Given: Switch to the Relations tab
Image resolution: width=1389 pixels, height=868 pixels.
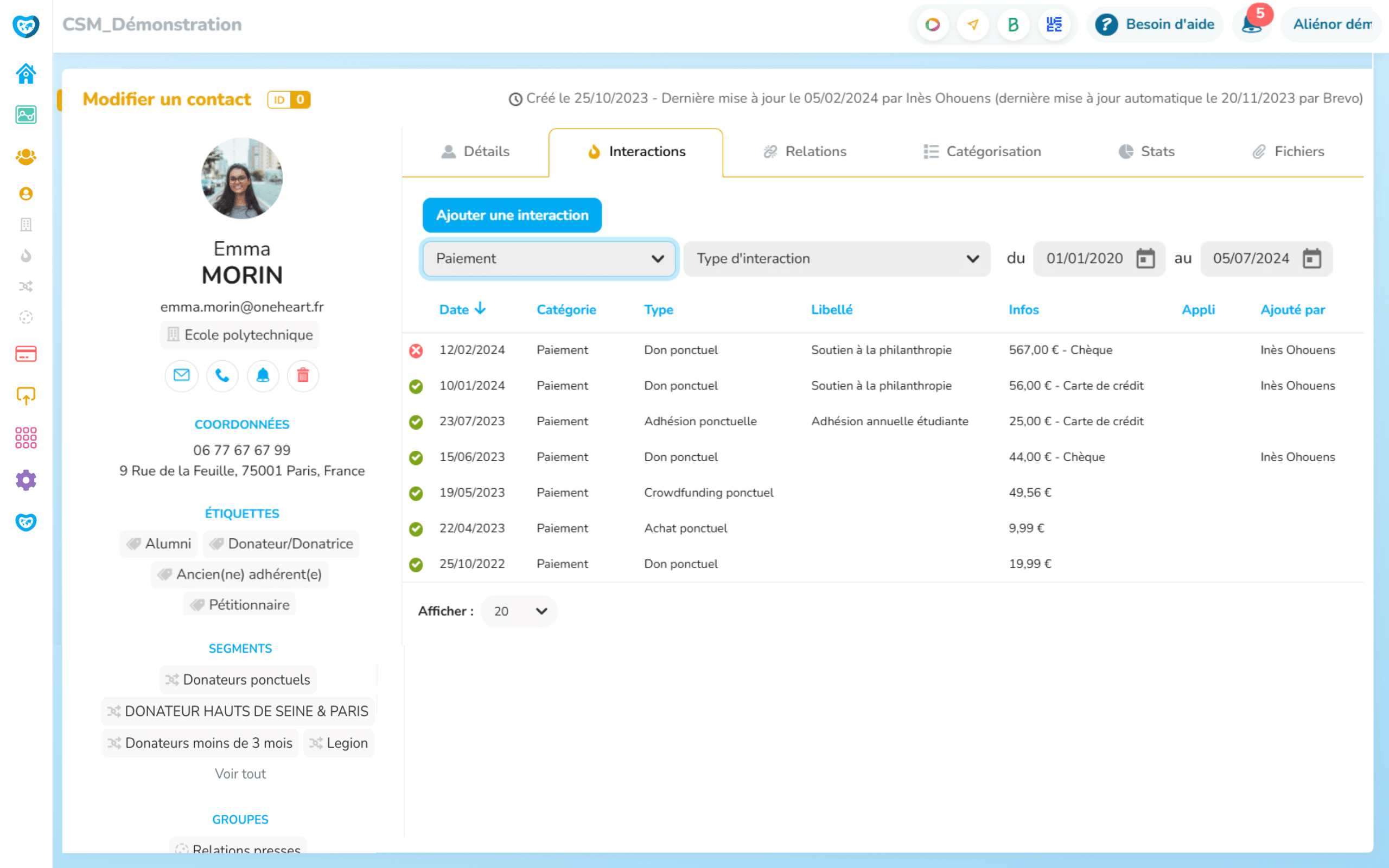Looking at the screenshot, I should coord(805,151).
